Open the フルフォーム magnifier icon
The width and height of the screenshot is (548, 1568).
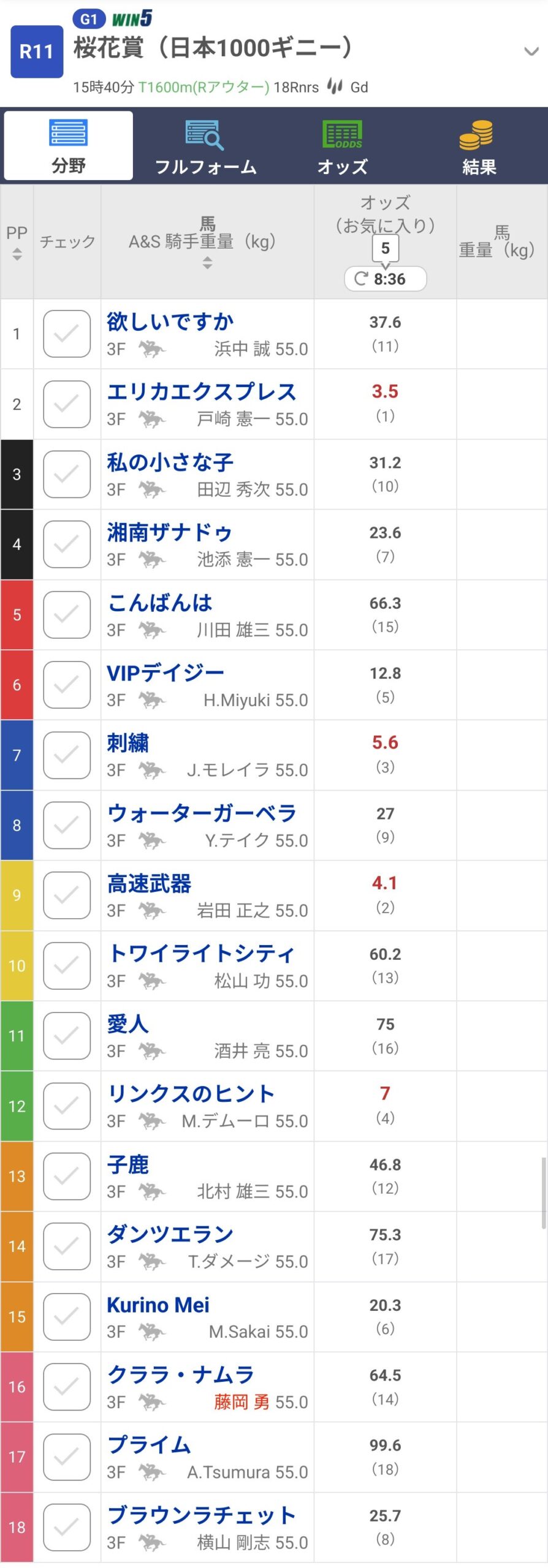[204, 135]
